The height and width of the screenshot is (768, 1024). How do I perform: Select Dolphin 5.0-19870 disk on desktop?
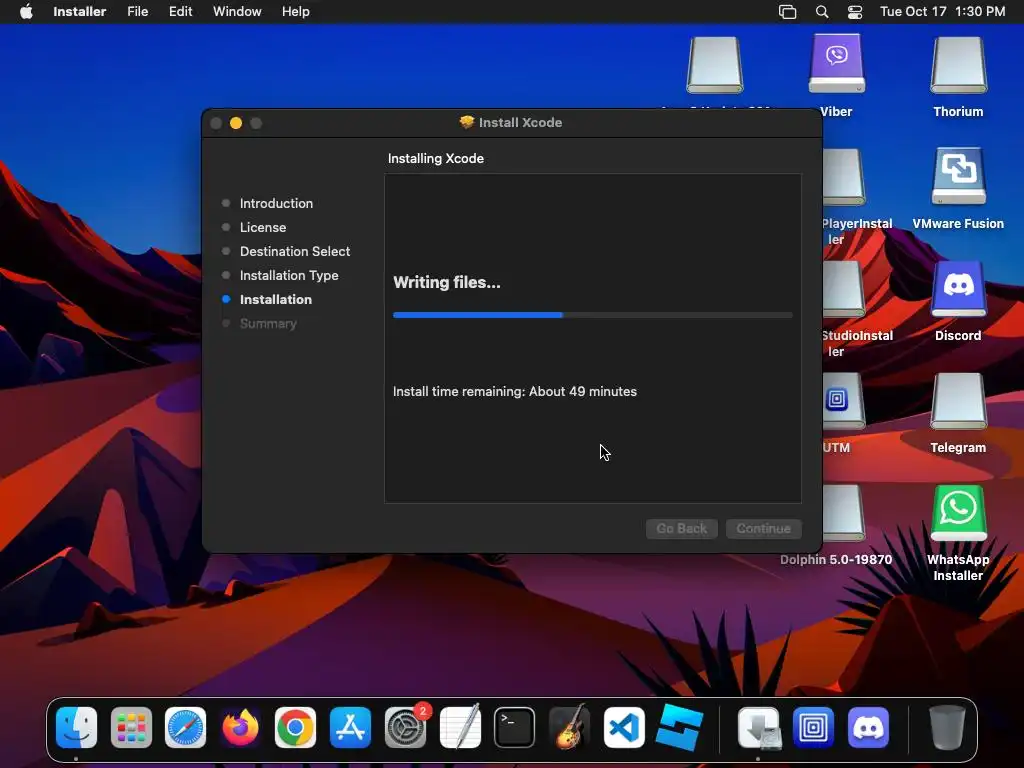tap(843, 513)
